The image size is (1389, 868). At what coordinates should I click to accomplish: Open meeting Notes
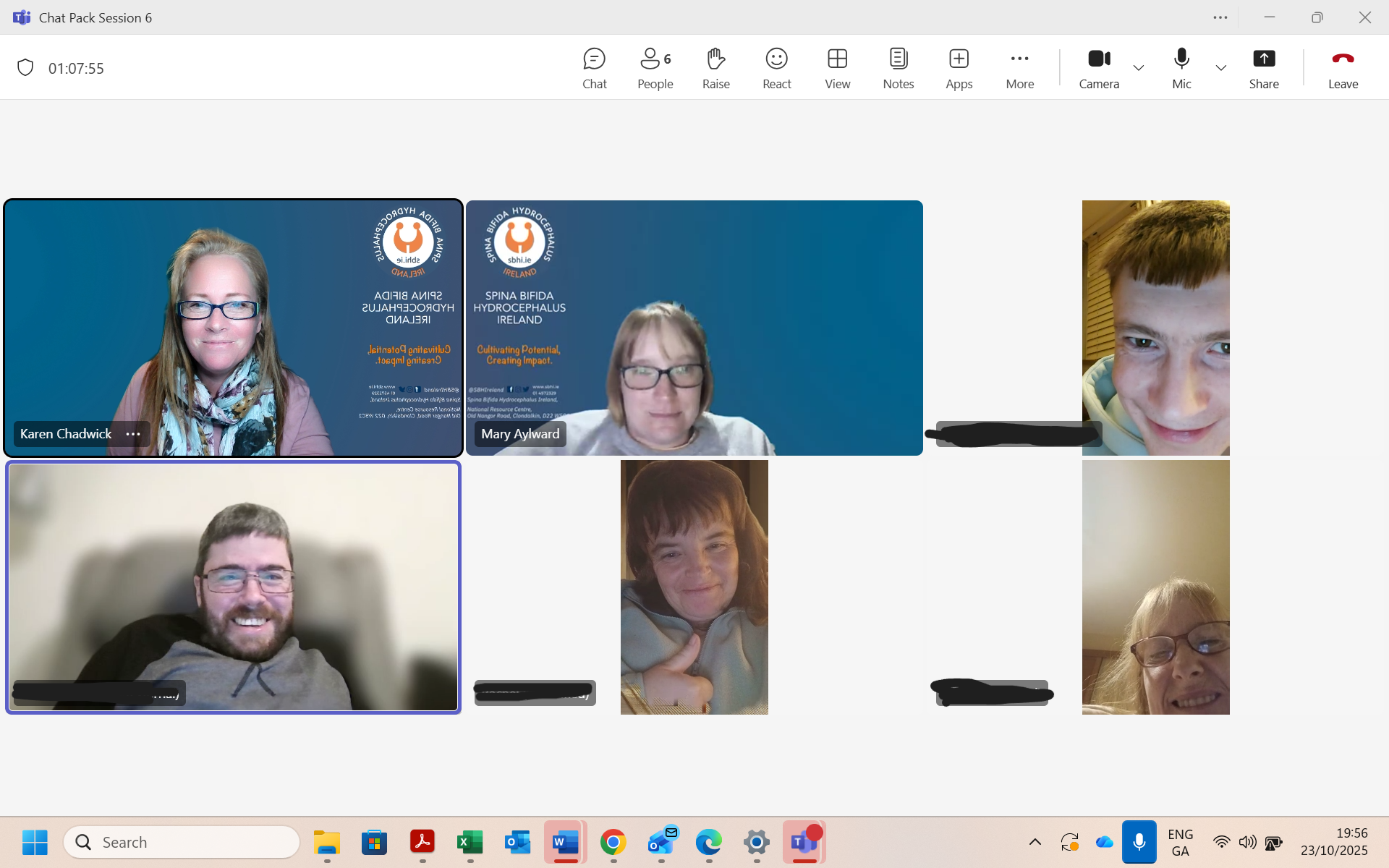(898, 68)
